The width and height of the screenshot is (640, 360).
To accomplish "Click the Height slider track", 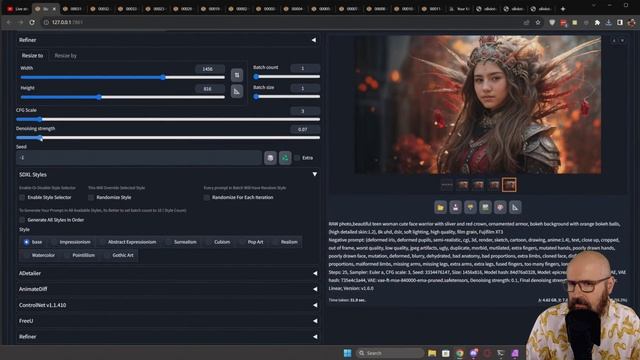I will [122, 97].
